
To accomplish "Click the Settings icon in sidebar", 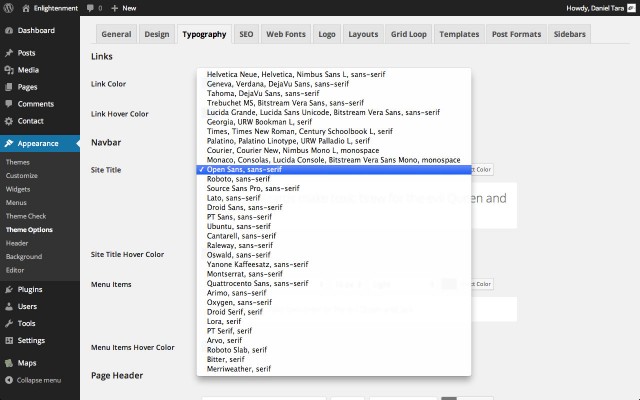I will click(x=9, y=341).
